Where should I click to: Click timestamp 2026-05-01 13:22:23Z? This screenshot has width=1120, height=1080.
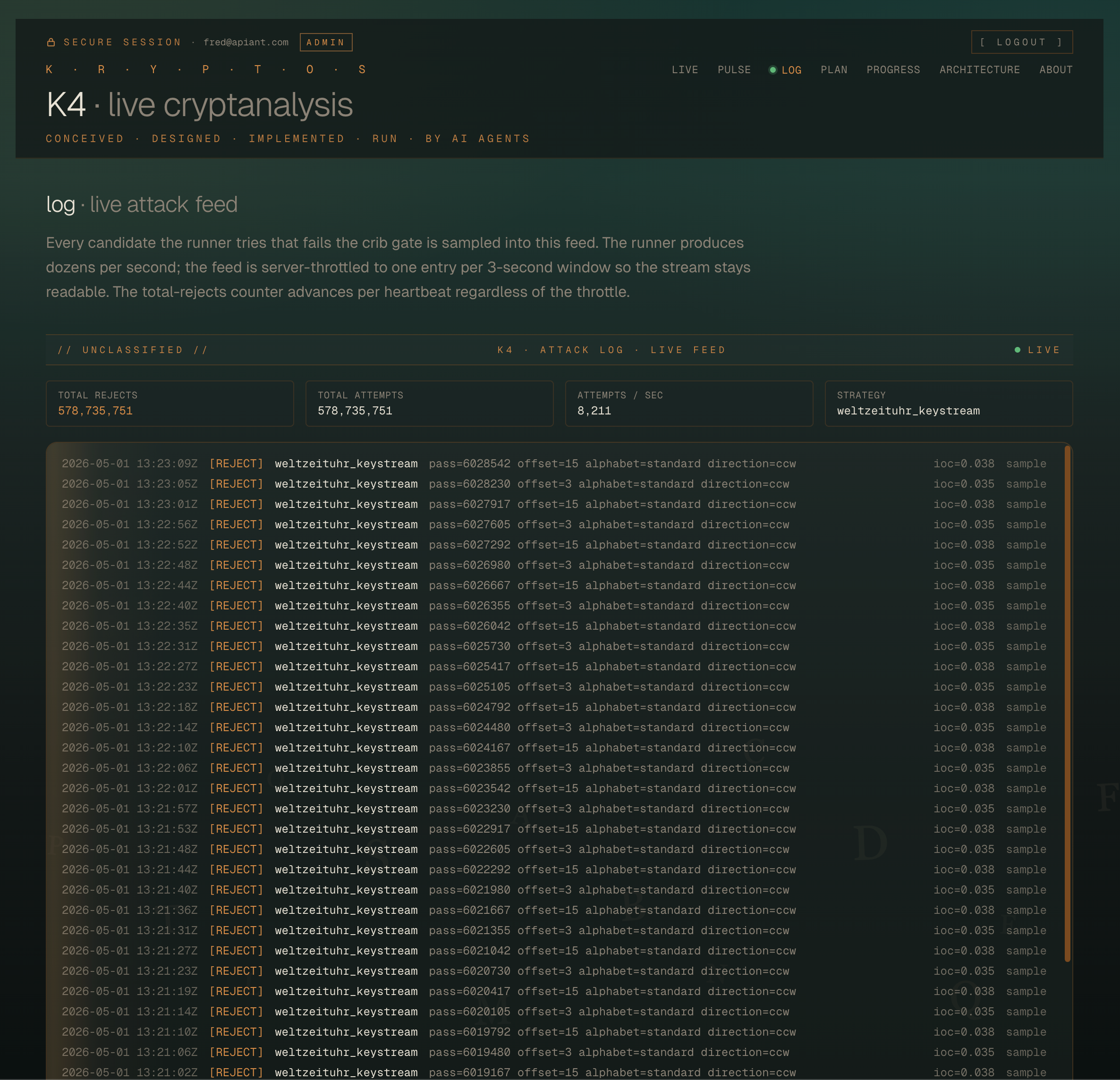pos(130,687)
